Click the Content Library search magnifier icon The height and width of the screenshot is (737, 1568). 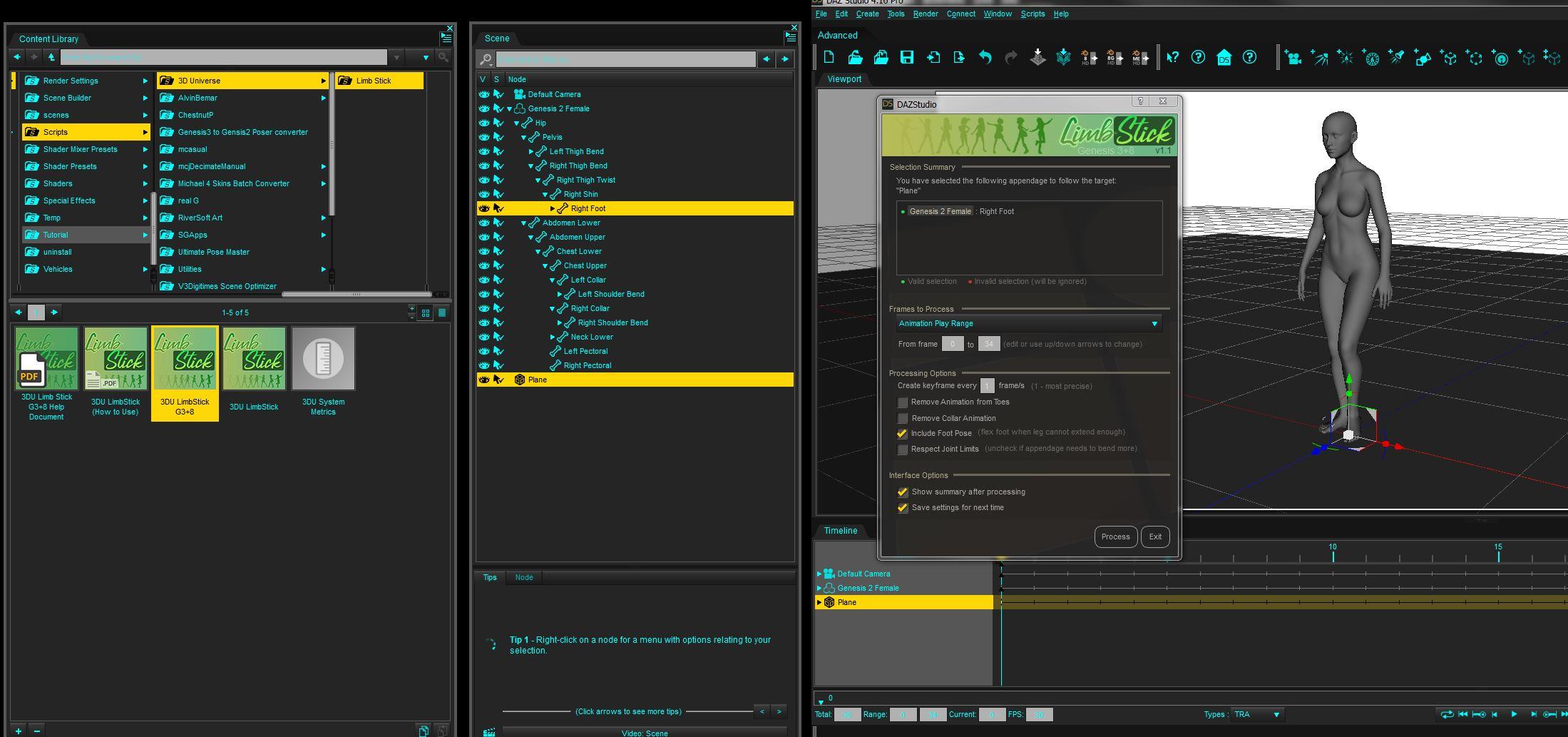(443, 57)
